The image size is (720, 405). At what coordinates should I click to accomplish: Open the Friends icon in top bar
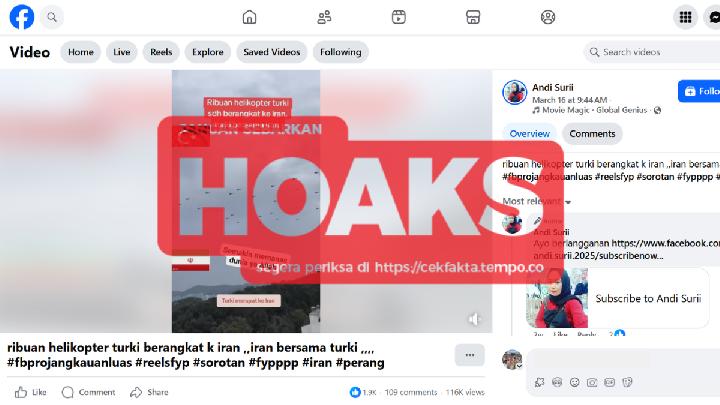coord(324,17)
